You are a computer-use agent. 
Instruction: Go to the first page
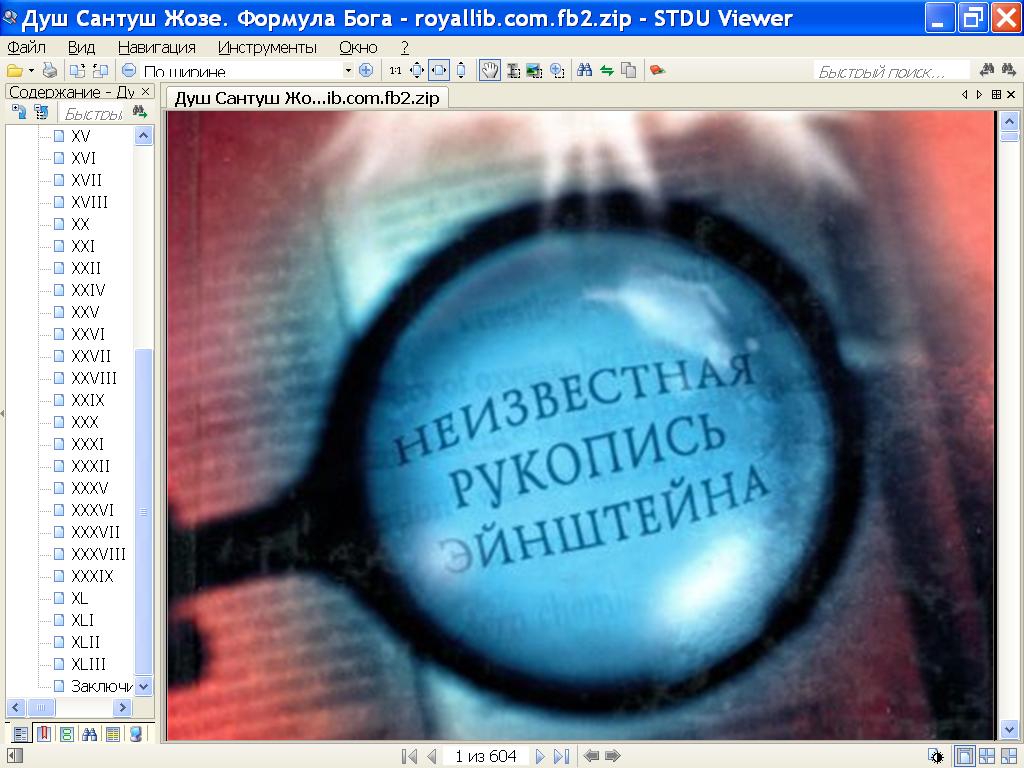pos(409,756)
